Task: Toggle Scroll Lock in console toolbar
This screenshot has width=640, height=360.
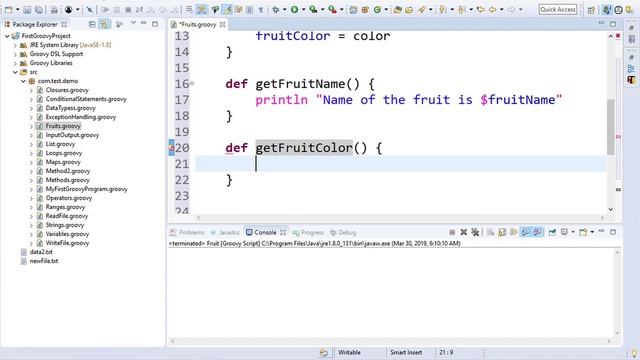Action: [502, 232]
